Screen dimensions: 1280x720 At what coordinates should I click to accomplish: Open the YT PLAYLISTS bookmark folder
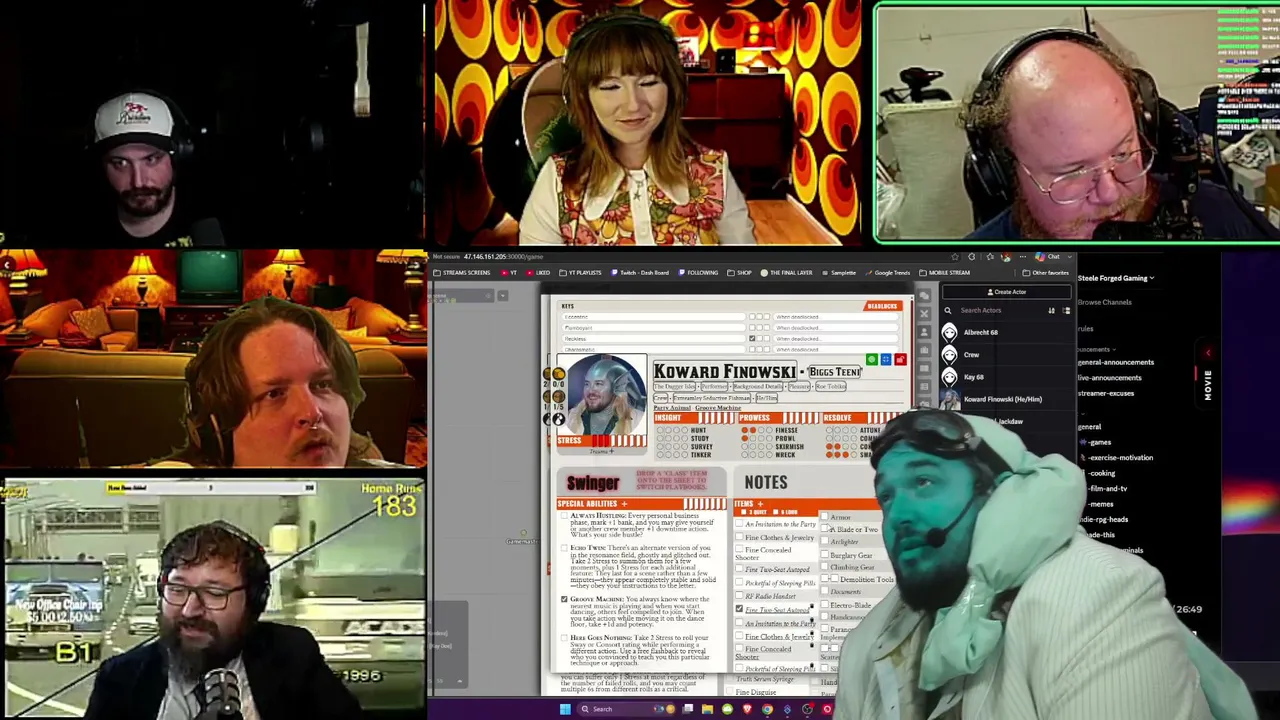pos(580,273)
